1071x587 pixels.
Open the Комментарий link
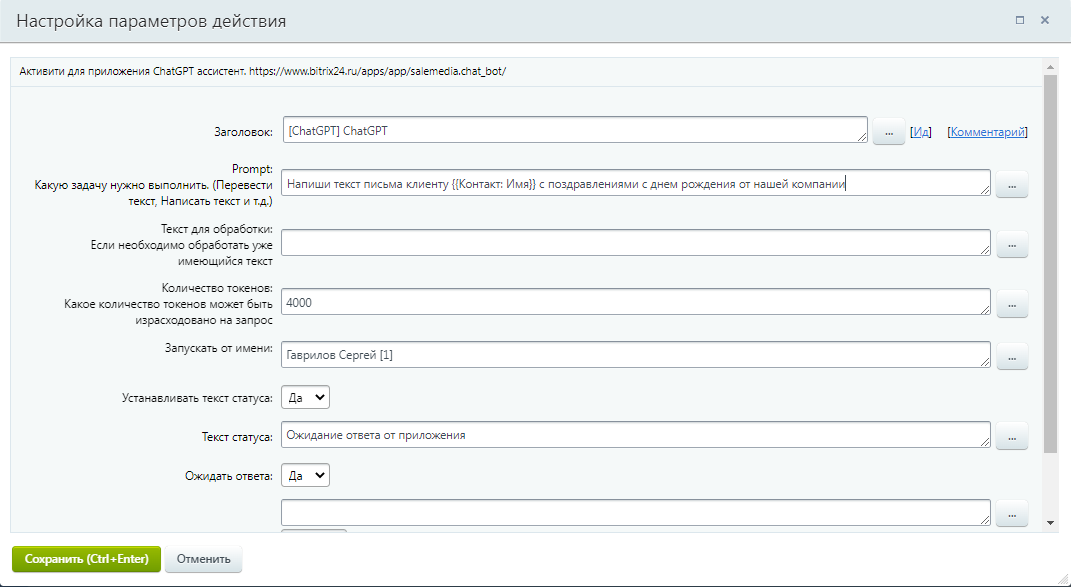[x=987, y=132]
